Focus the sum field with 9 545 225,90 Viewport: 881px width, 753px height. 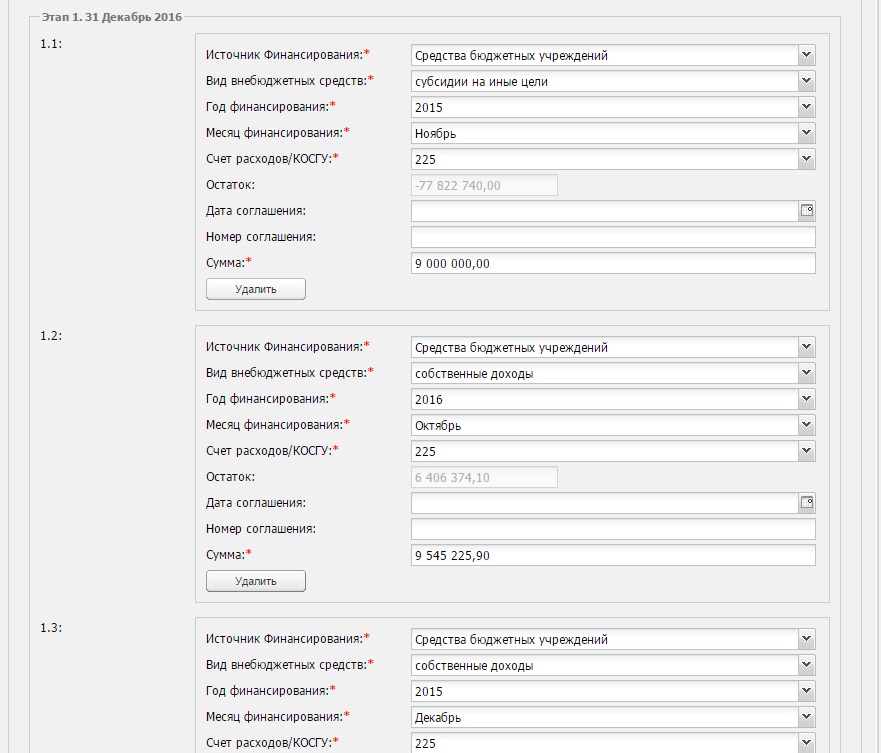(613, 555)
